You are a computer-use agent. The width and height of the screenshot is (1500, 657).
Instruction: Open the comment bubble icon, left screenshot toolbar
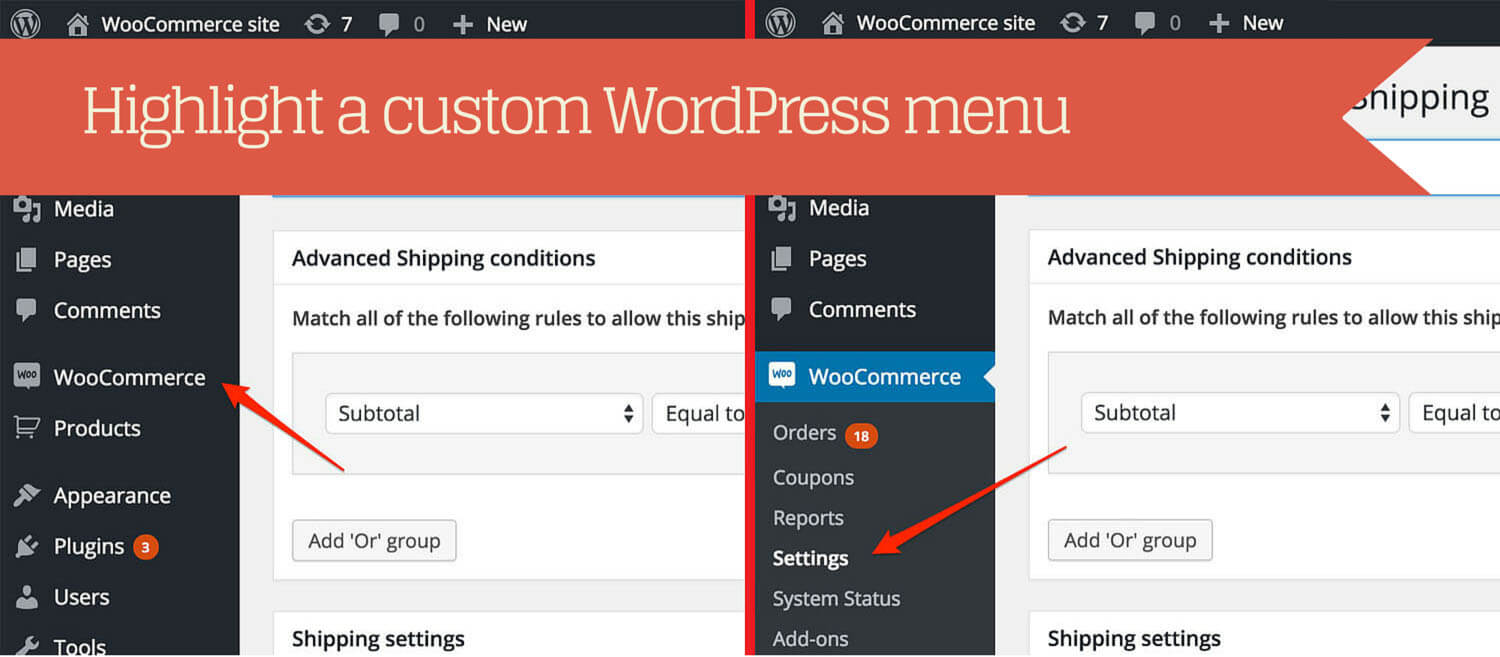click(389, 25)
